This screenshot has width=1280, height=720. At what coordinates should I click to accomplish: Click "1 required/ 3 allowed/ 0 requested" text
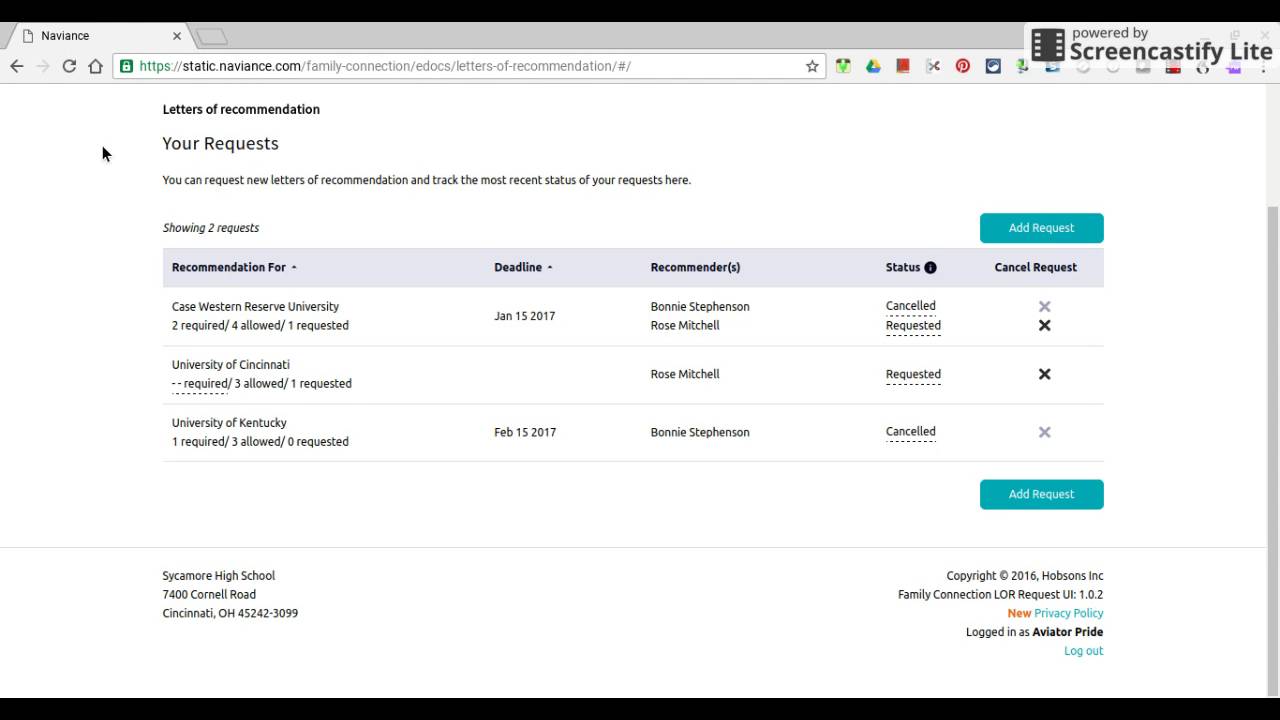coord(260,441)
